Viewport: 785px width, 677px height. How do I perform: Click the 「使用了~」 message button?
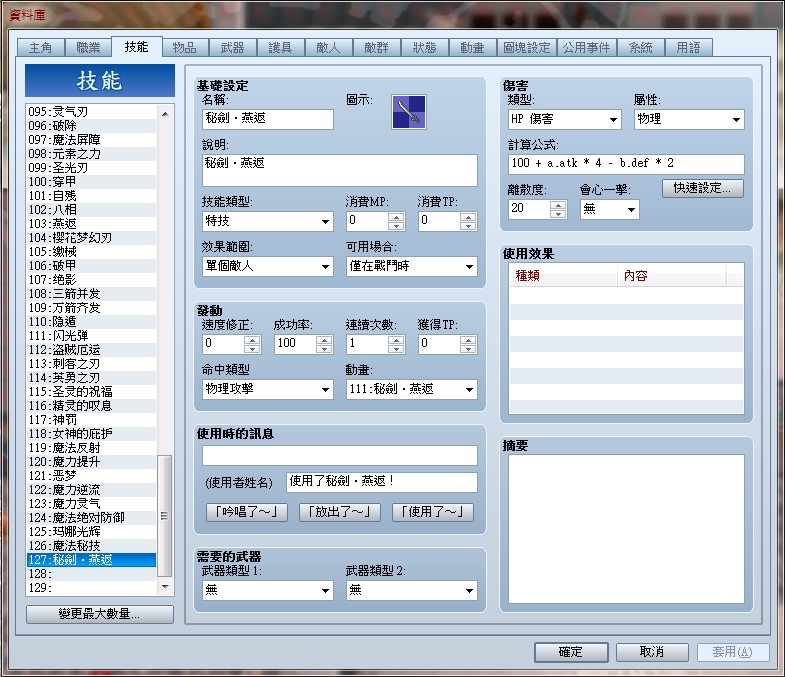coord(433,512)
